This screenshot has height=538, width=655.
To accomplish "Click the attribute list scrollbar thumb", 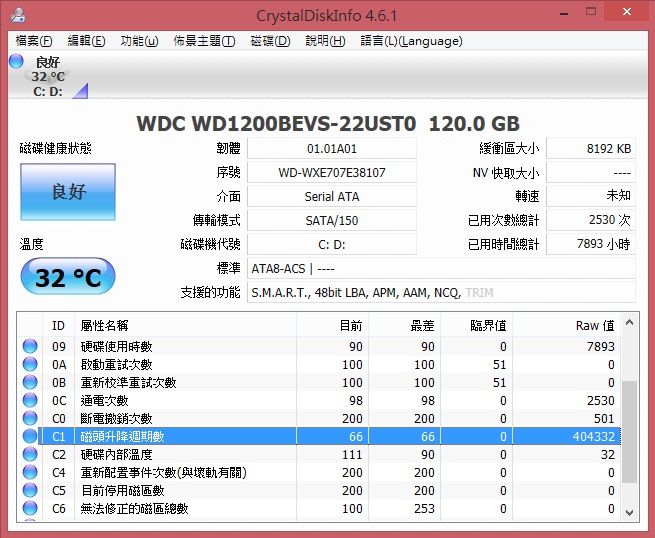I will pos(630,432).
